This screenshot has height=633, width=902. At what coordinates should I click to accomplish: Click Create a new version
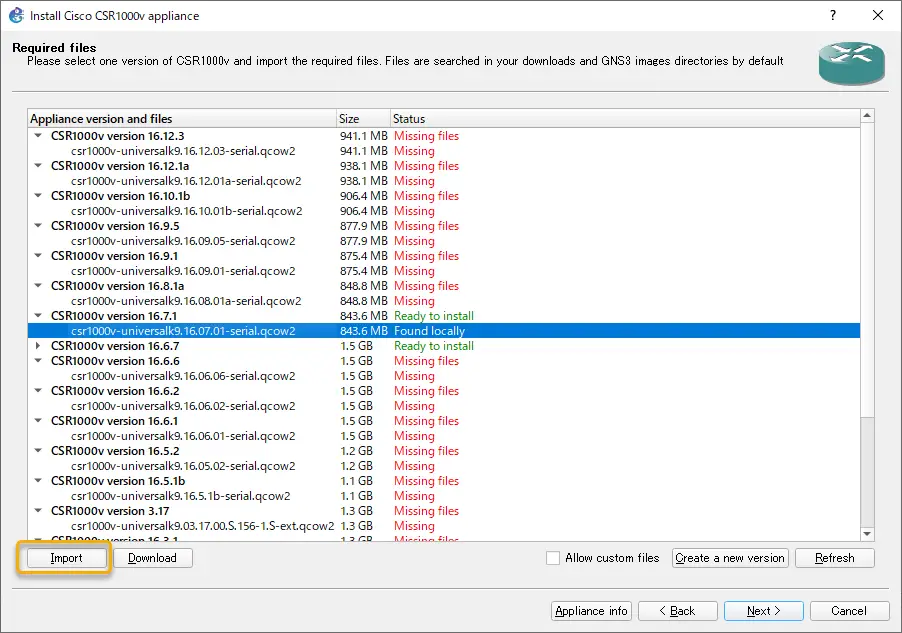tap(729, 558)
